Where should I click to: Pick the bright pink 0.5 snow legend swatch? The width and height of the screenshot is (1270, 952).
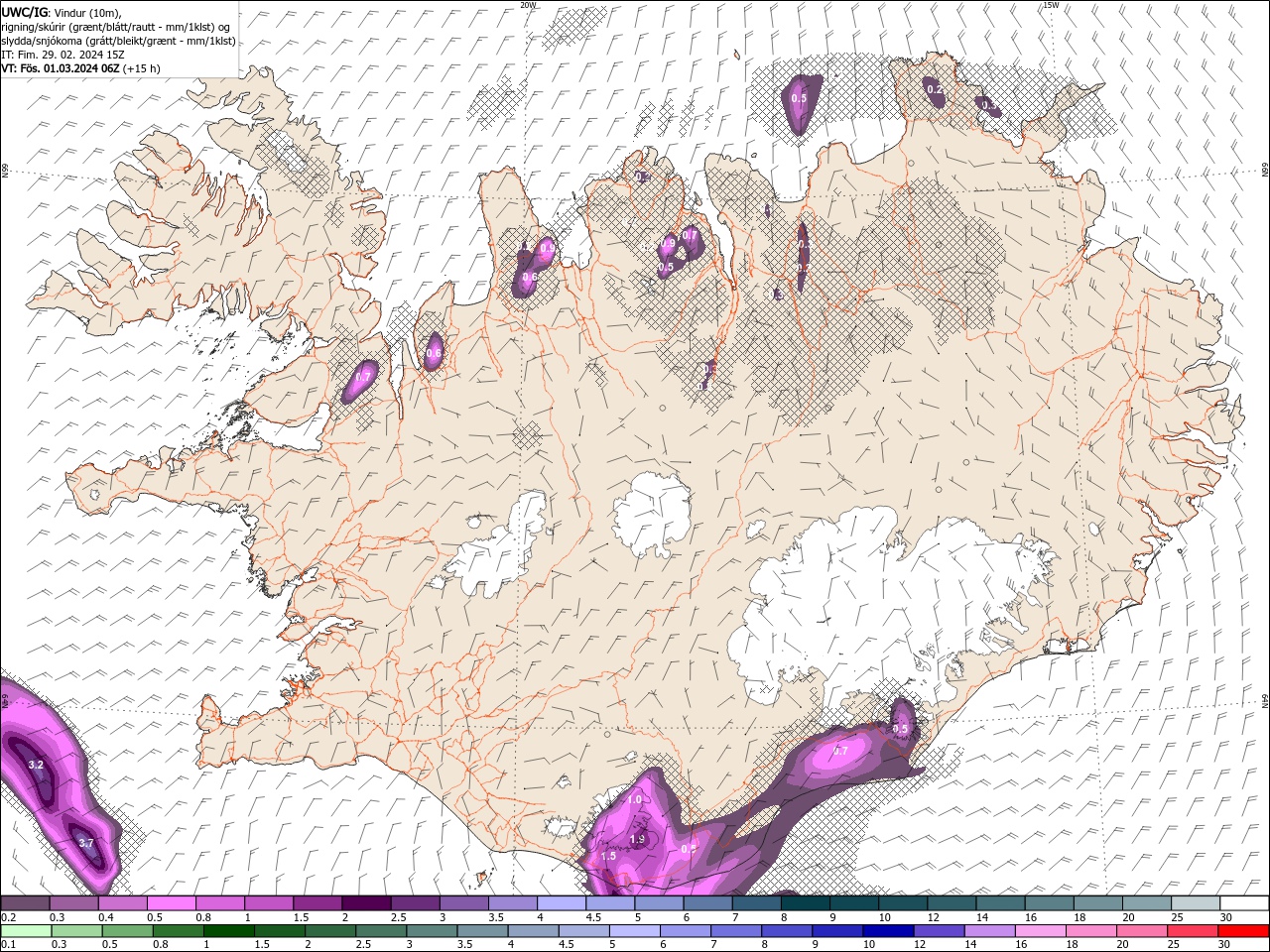(172, 903)
